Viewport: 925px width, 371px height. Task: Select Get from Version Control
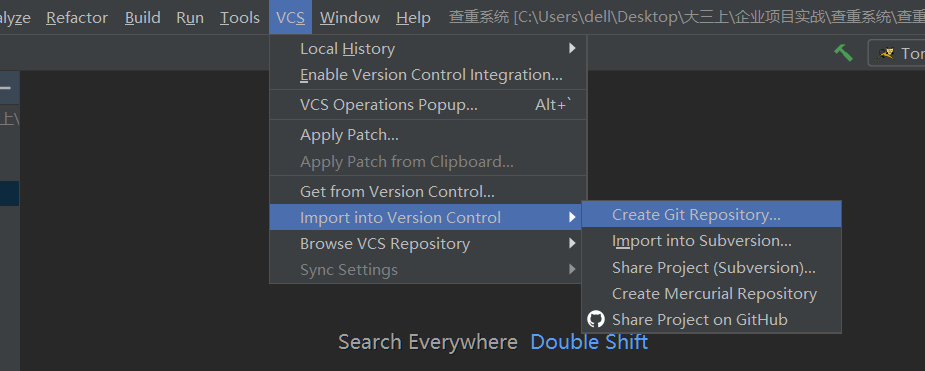pos(428,192)
